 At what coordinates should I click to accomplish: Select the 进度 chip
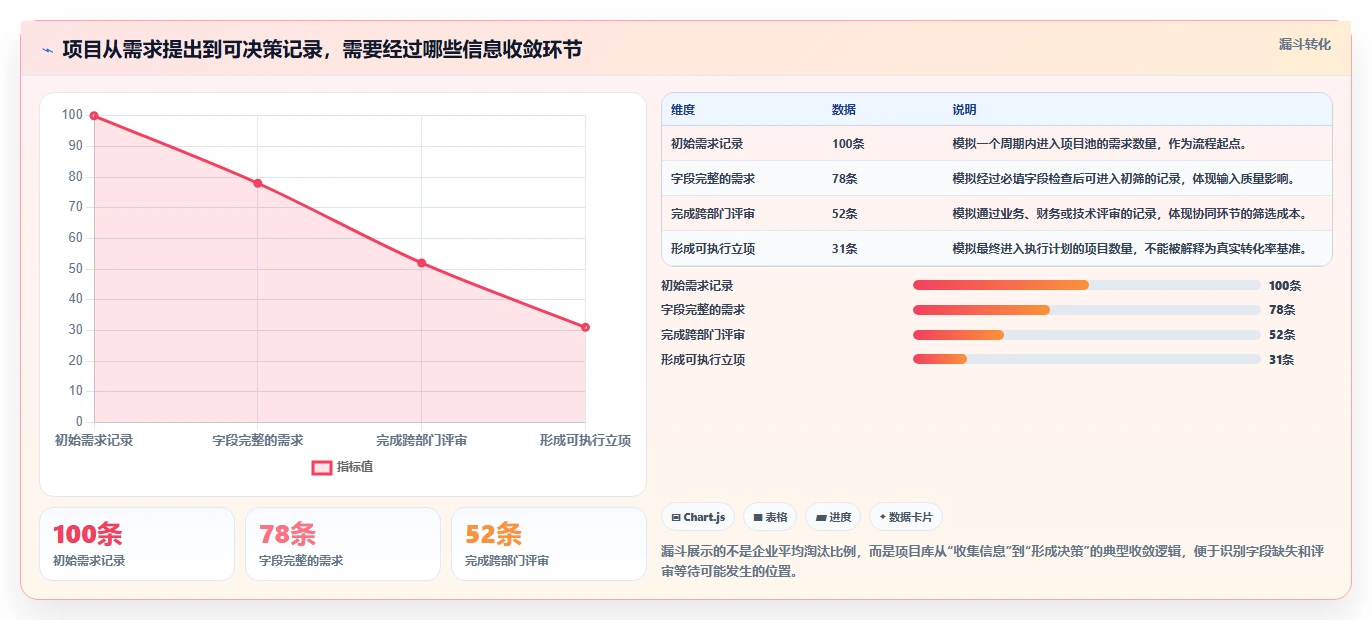pyautogui.click(x=833, y=517)
